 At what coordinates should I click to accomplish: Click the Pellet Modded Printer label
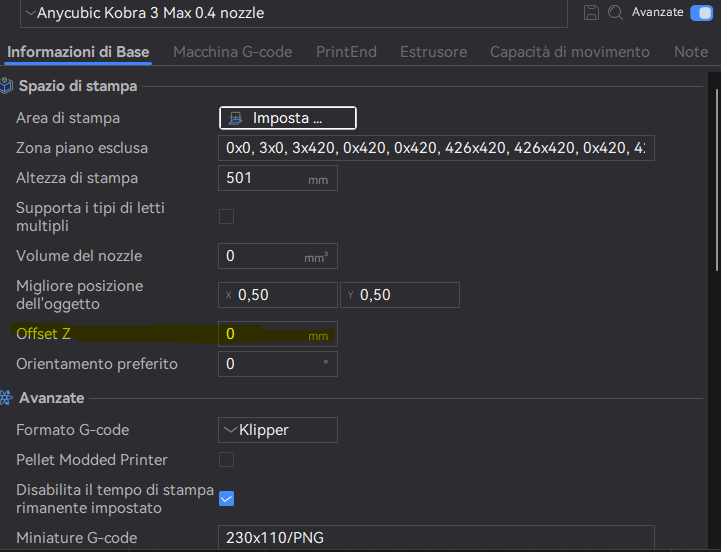(92, 460)
